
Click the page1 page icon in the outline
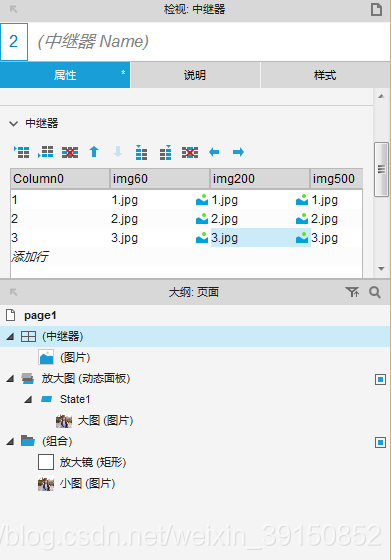click(x=11, y=315)
